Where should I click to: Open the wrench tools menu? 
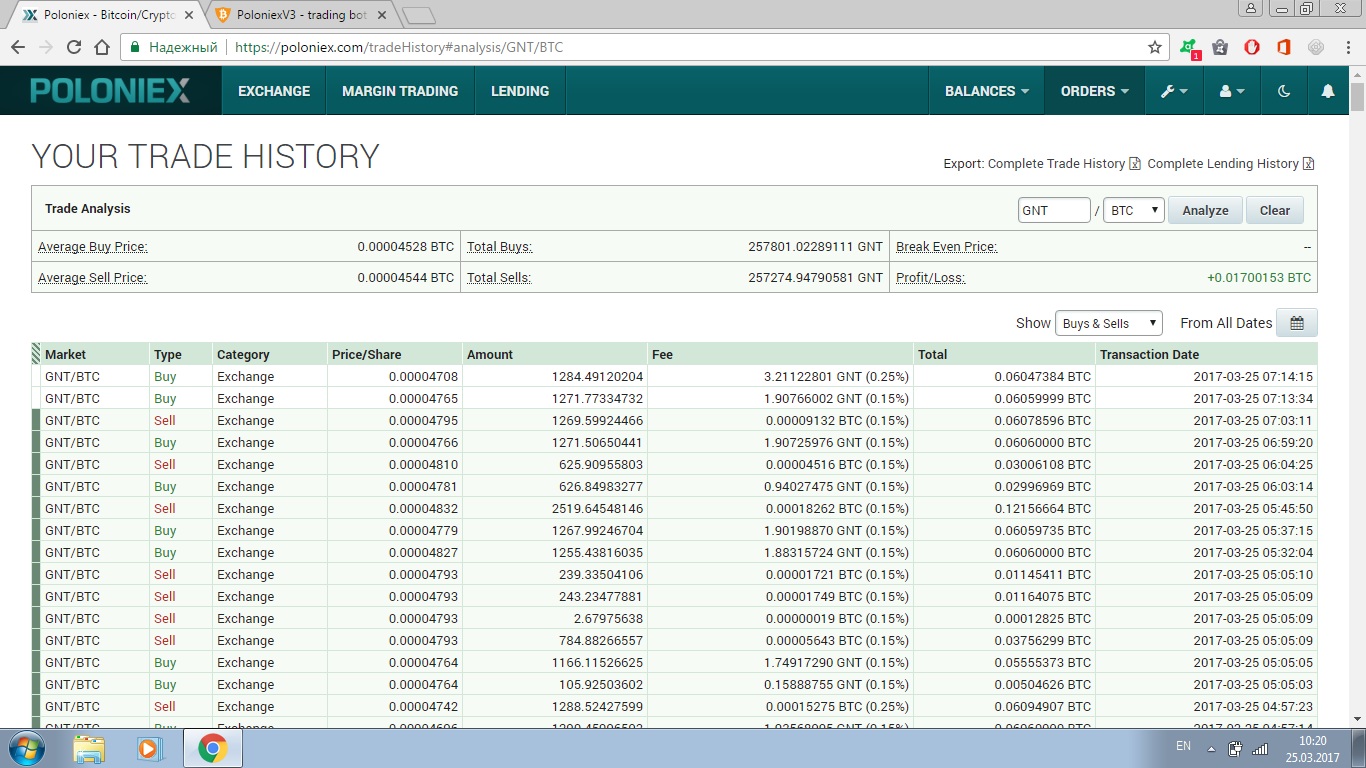(1174, 91)
